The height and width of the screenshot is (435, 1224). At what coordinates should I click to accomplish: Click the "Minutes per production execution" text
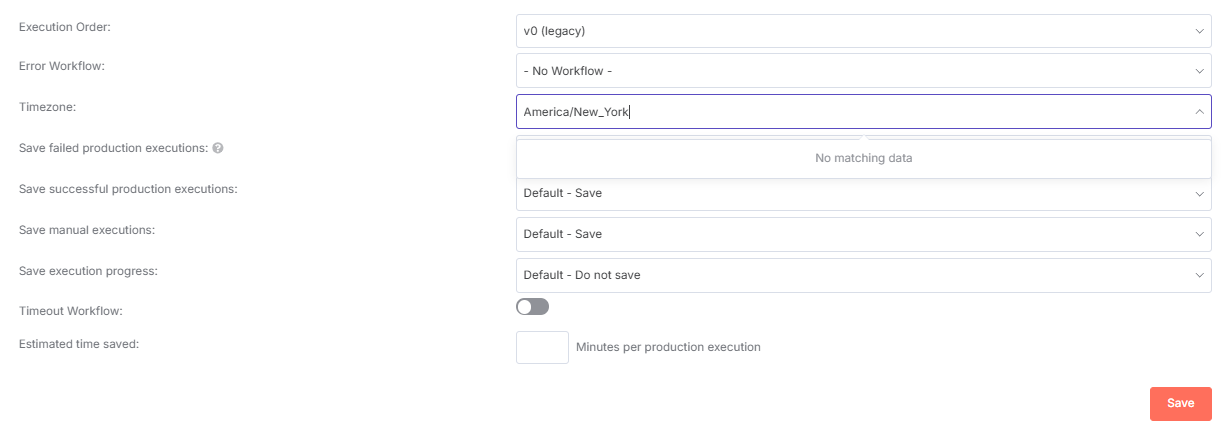tap(668, 347)
